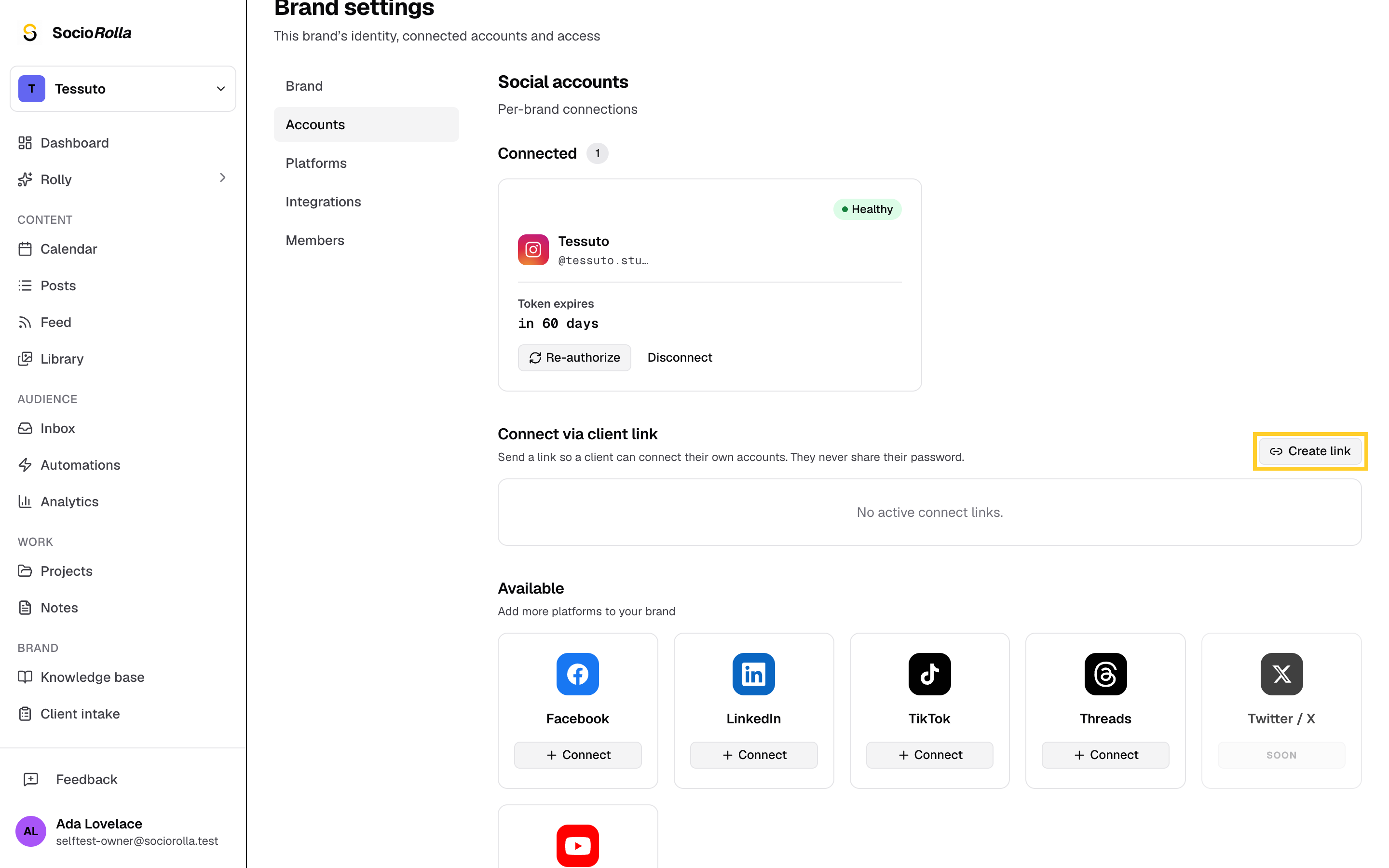
Task: Click the Connected count badge
Action: click(597, 153)
